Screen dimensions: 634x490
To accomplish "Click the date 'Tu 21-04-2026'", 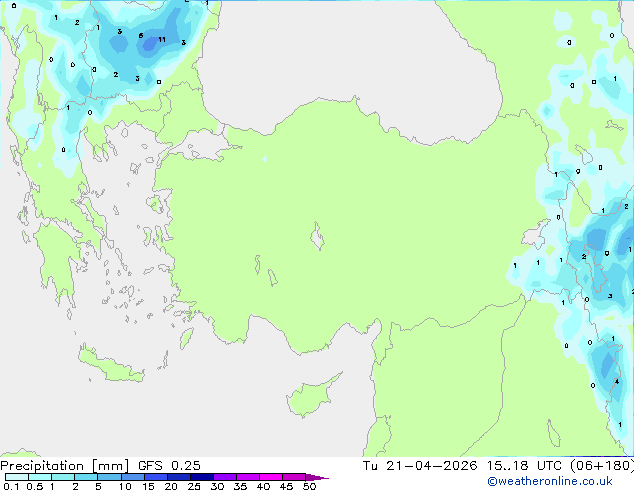I will (420, 466).
